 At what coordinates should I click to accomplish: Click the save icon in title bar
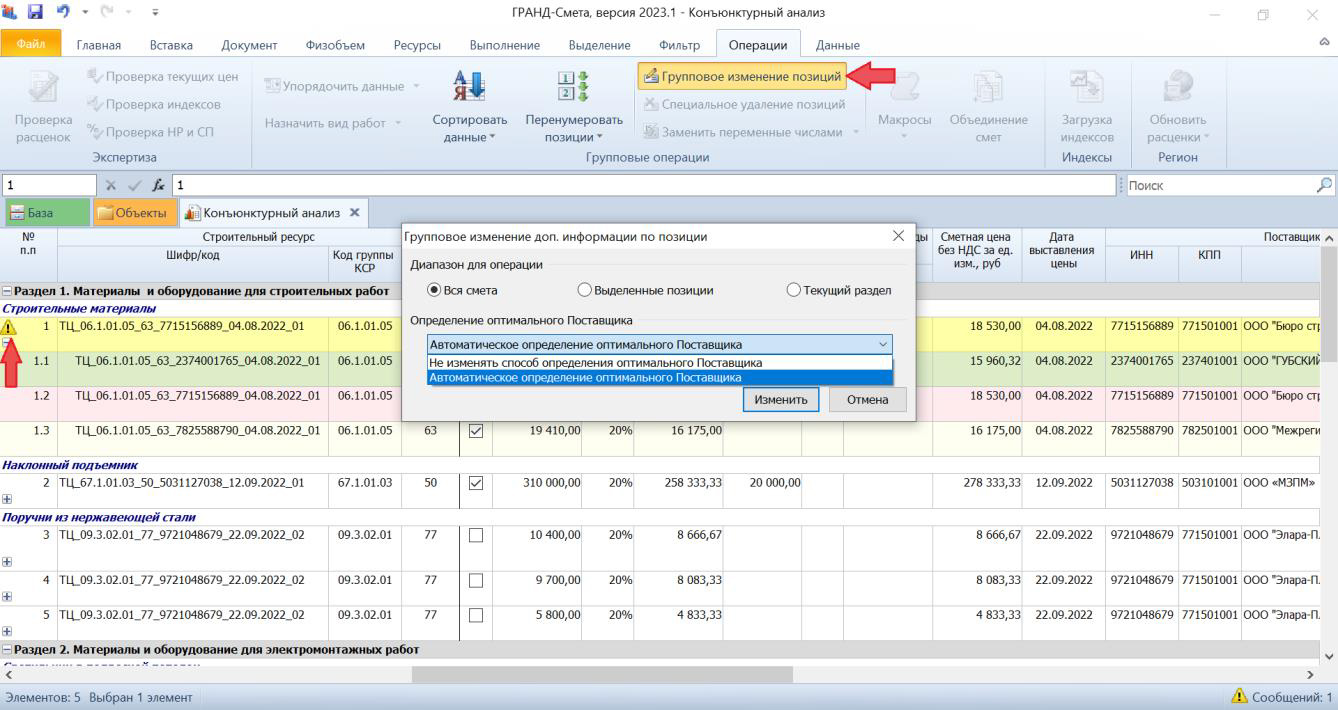coord(36,13)
